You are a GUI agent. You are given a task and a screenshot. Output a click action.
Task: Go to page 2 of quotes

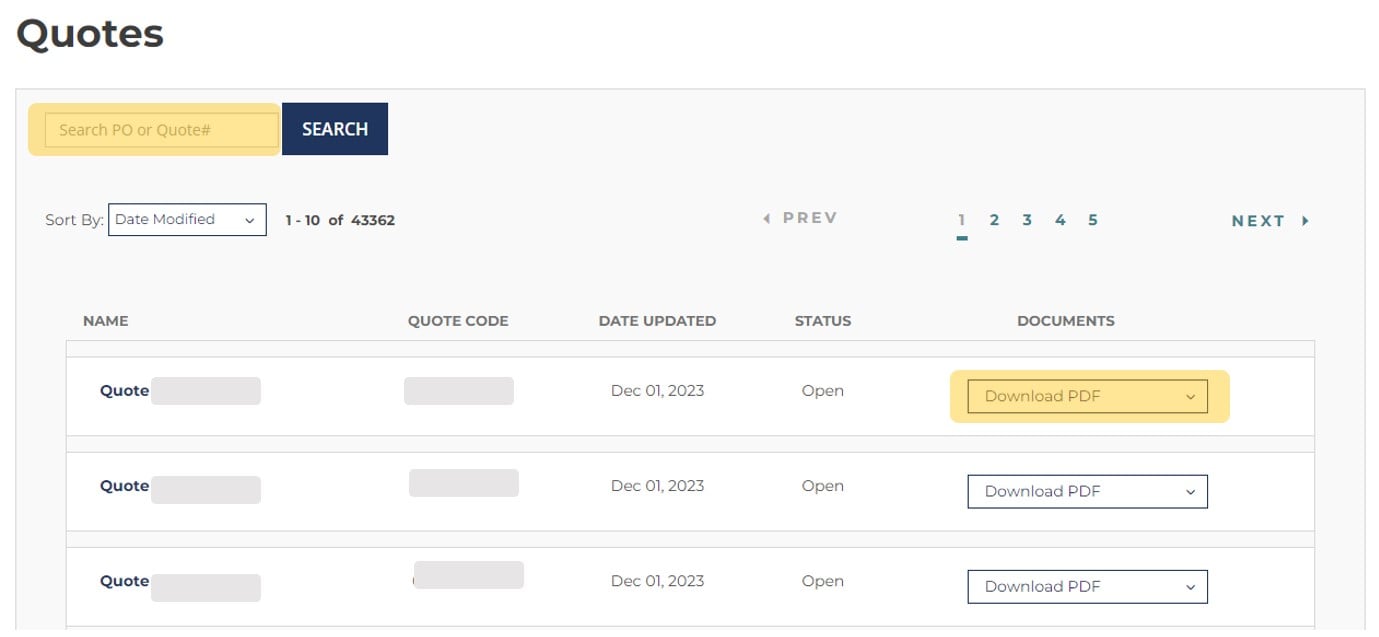pos(994,220)
